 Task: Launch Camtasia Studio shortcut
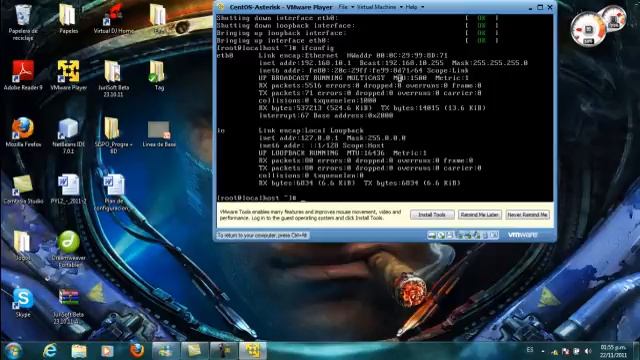(x=23, y=192)
